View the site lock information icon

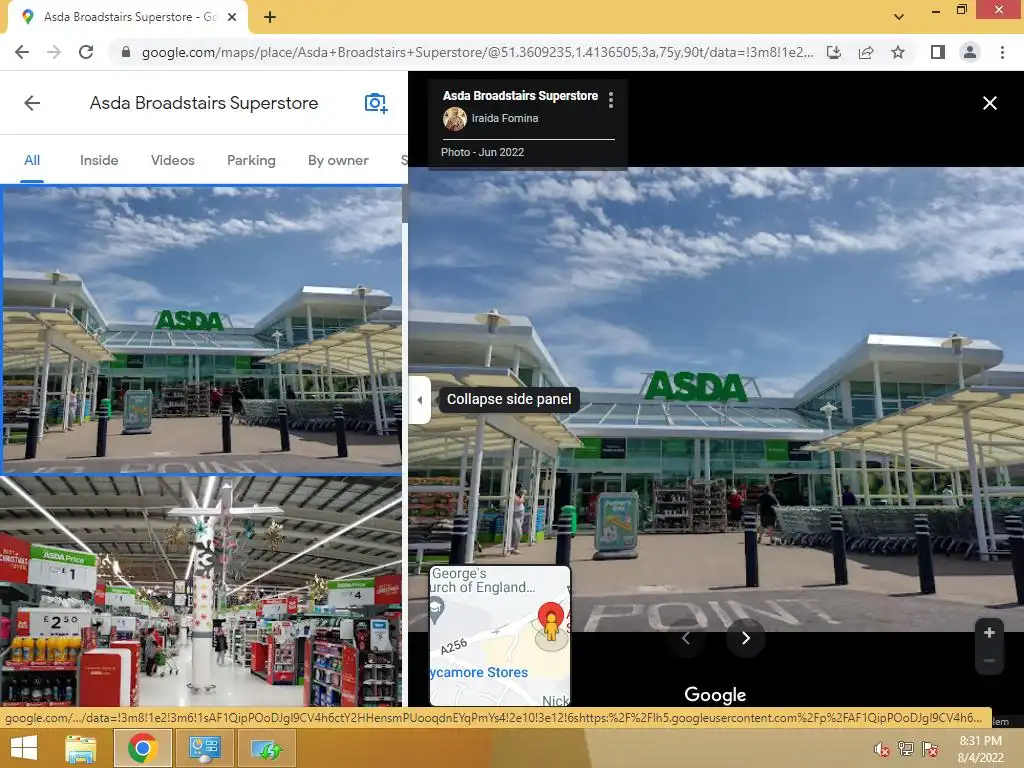(x=126, y=52)
